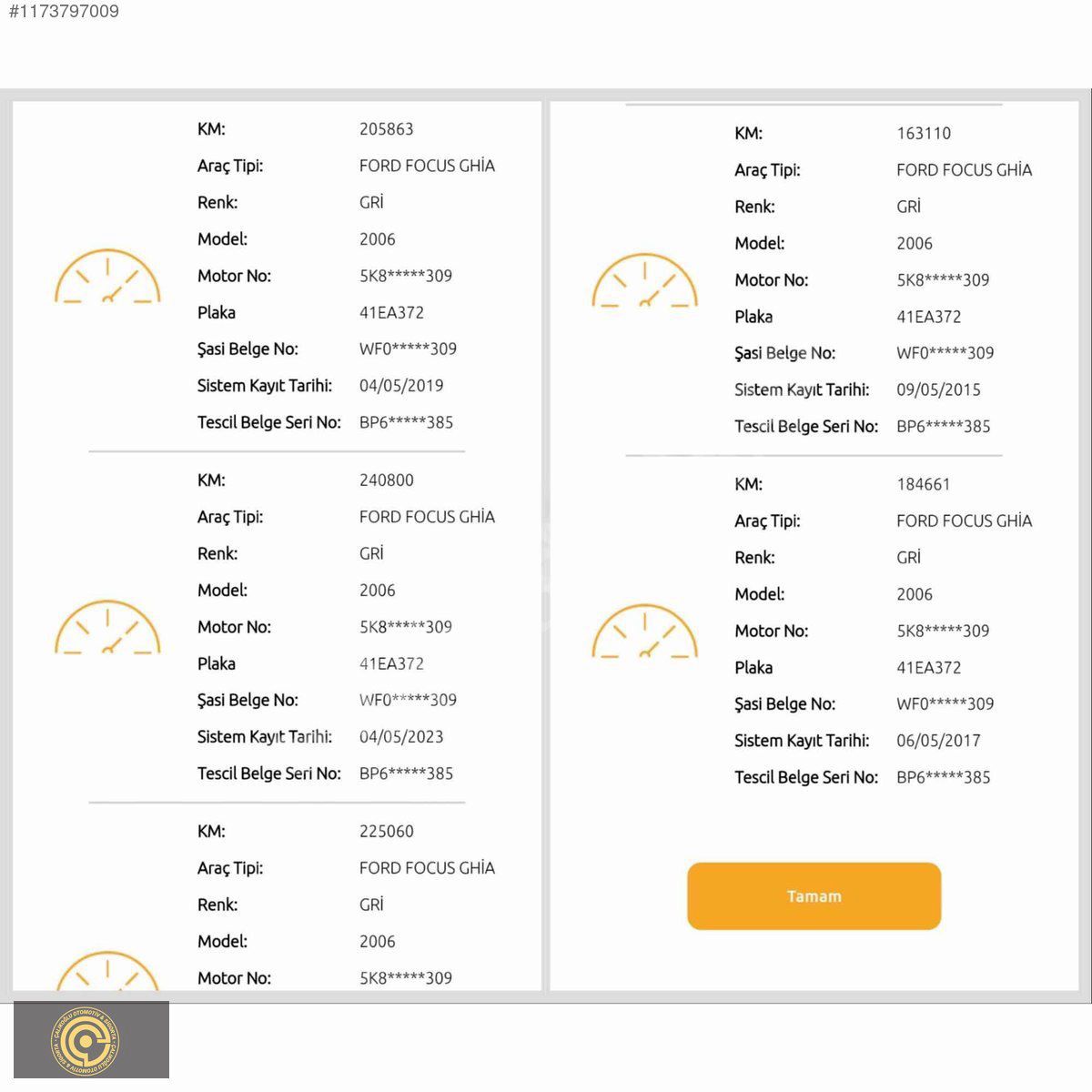Click the registration date 04/05/2019
This screenshot has width=1092, height=1092.
pyautogui.click(x=401, y=386)
